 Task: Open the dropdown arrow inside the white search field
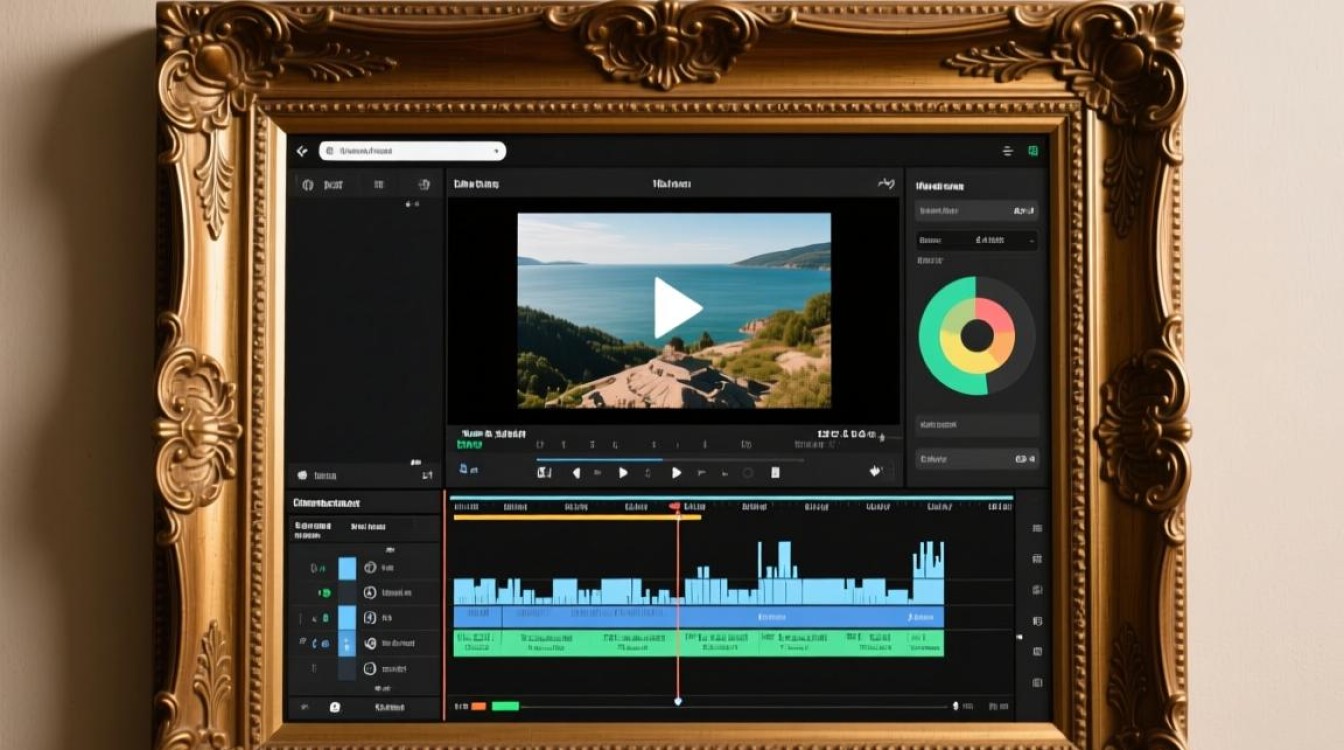496,151
